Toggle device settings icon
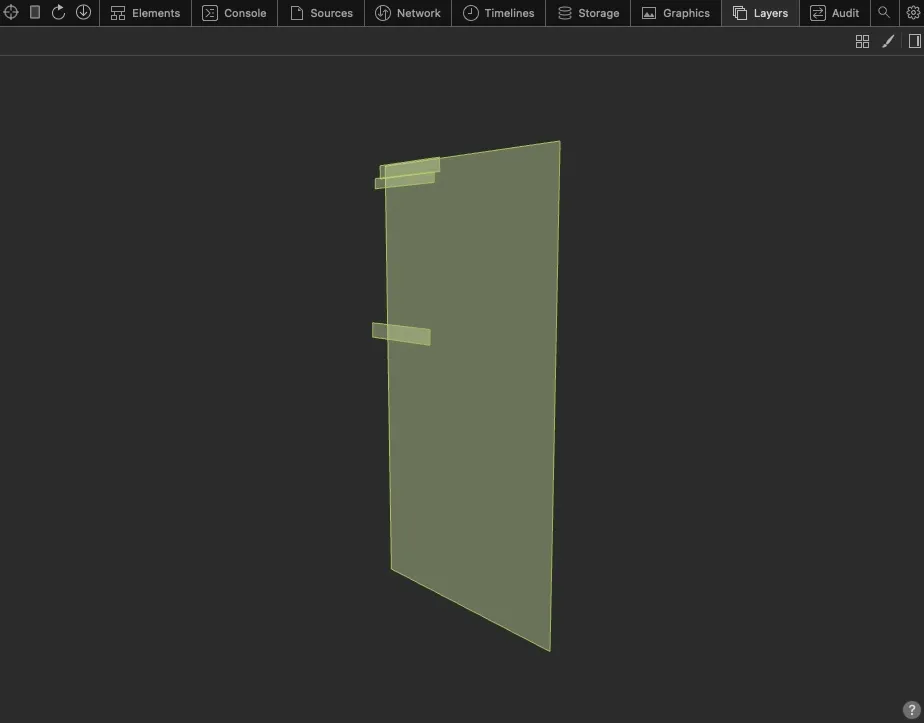This screenshot has height=723, width=924. (35, 12)
